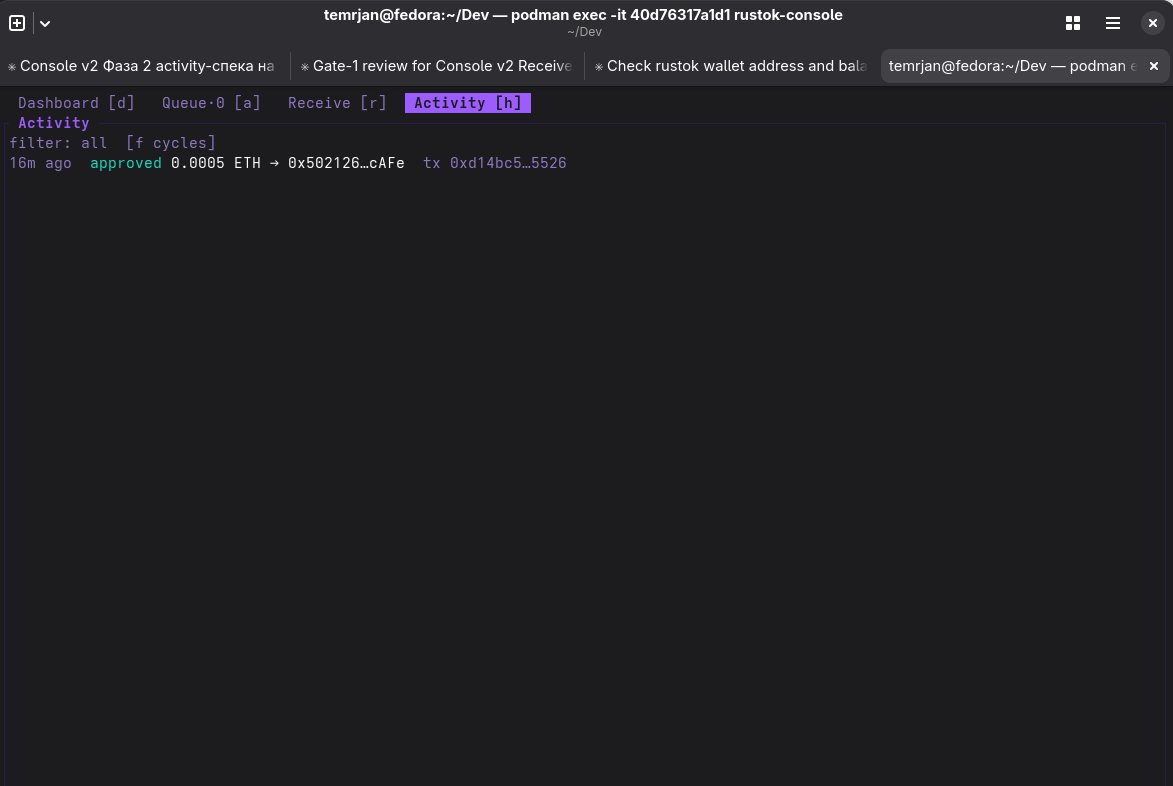Close the active podman tab
This screenshot has height=786, width=1173.
(x=1154, y=66)
